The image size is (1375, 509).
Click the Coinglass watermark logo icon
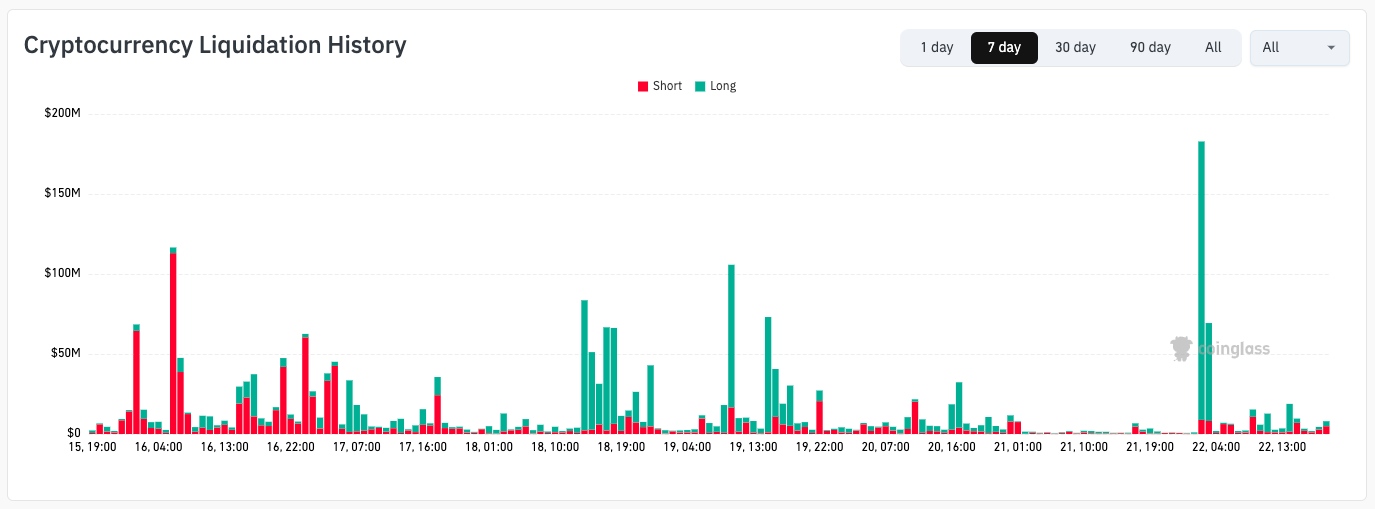click(1182, 348)
